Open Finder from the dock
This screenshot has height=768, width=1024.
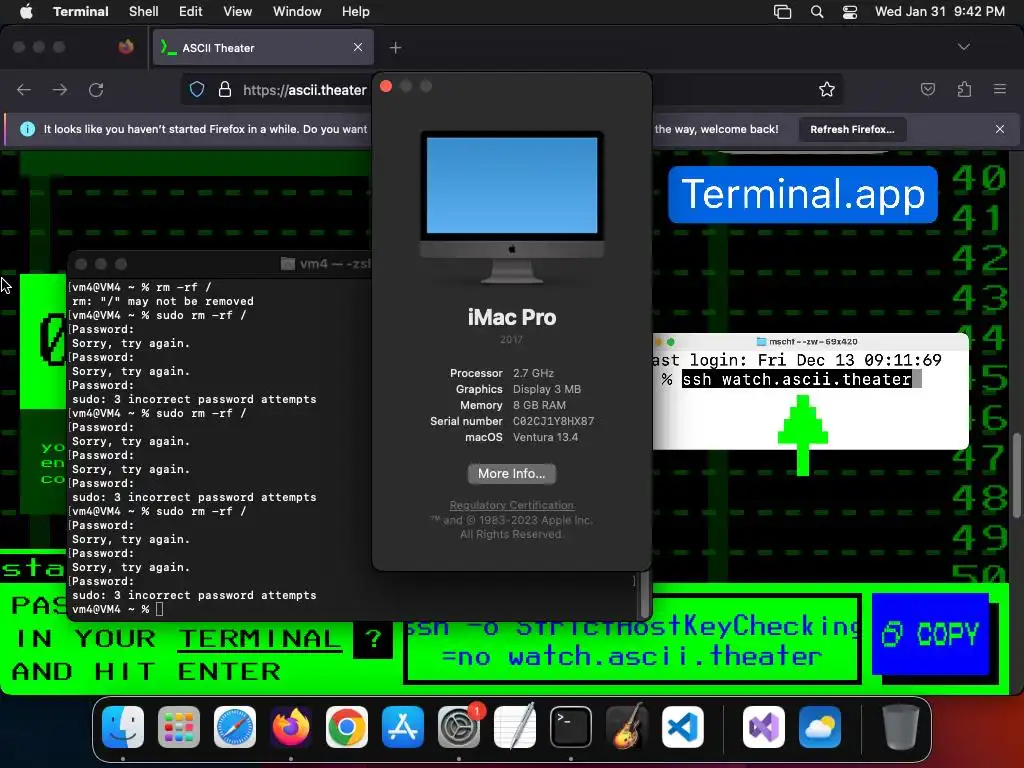123,727
